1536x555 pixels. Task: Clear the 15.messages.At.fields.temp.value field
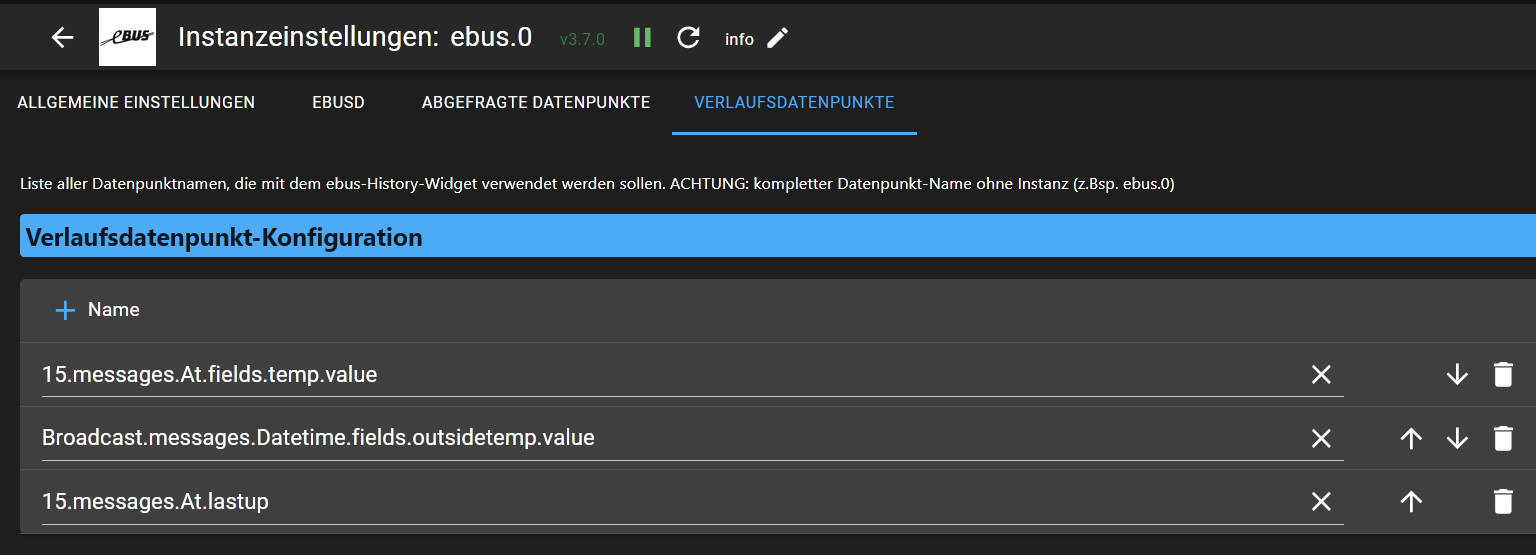(x=1321, y=374)
